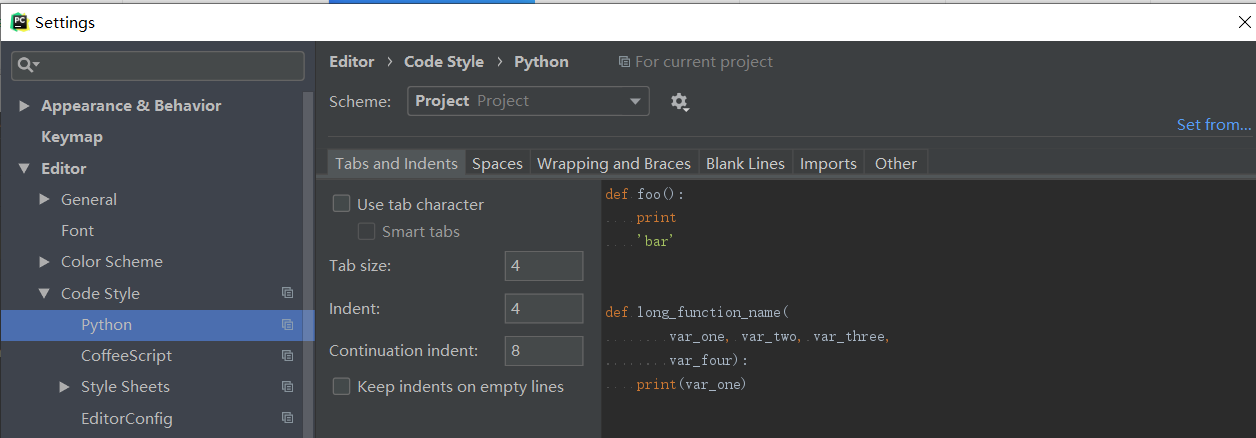Screen dimensions: 1256x438
Task: Click the project-level copy icon beside EditorConfig
Action: coord(288,418)
